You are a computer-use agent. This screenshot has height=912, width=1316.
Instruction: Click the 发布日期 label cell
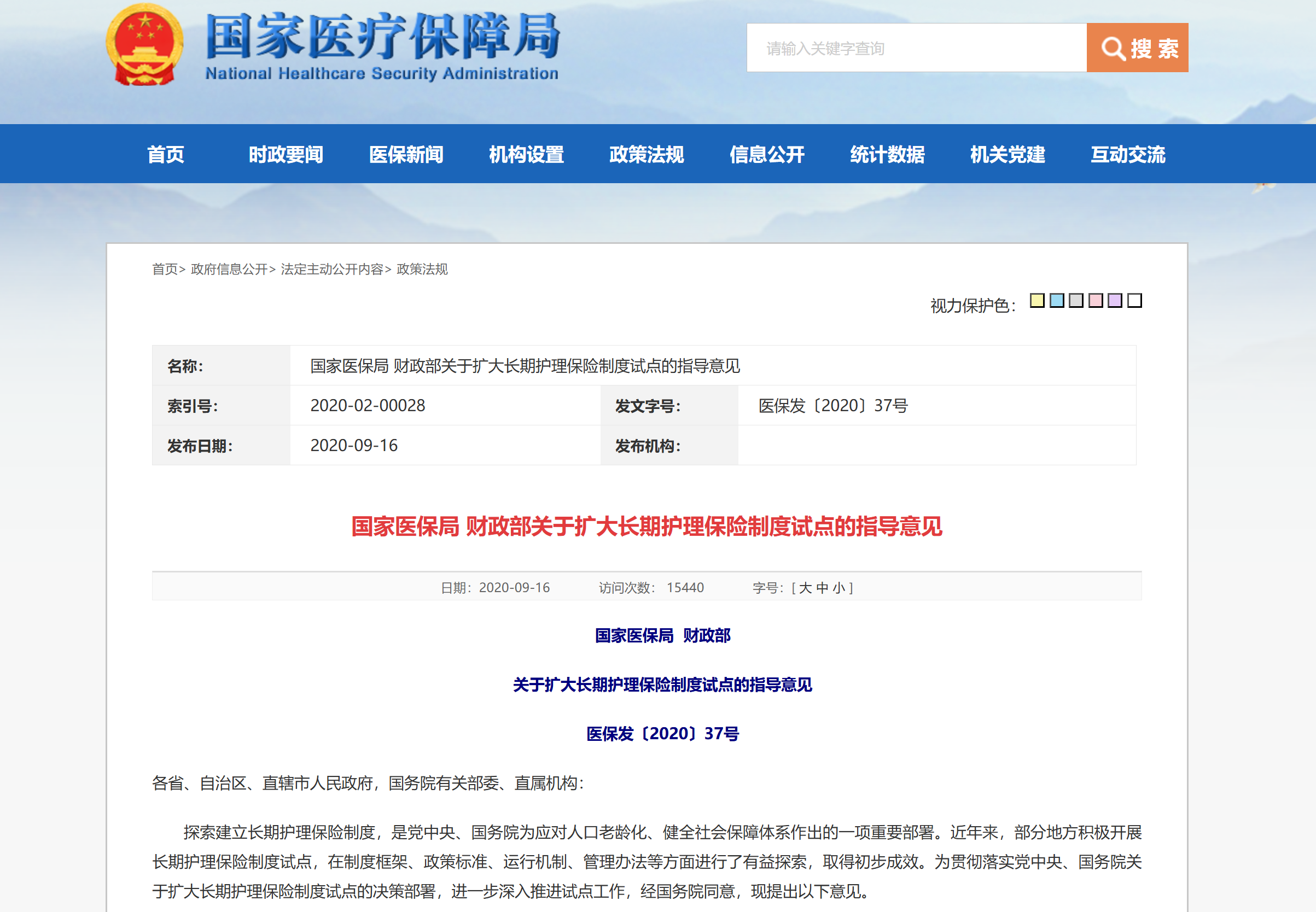click(221, 446)
